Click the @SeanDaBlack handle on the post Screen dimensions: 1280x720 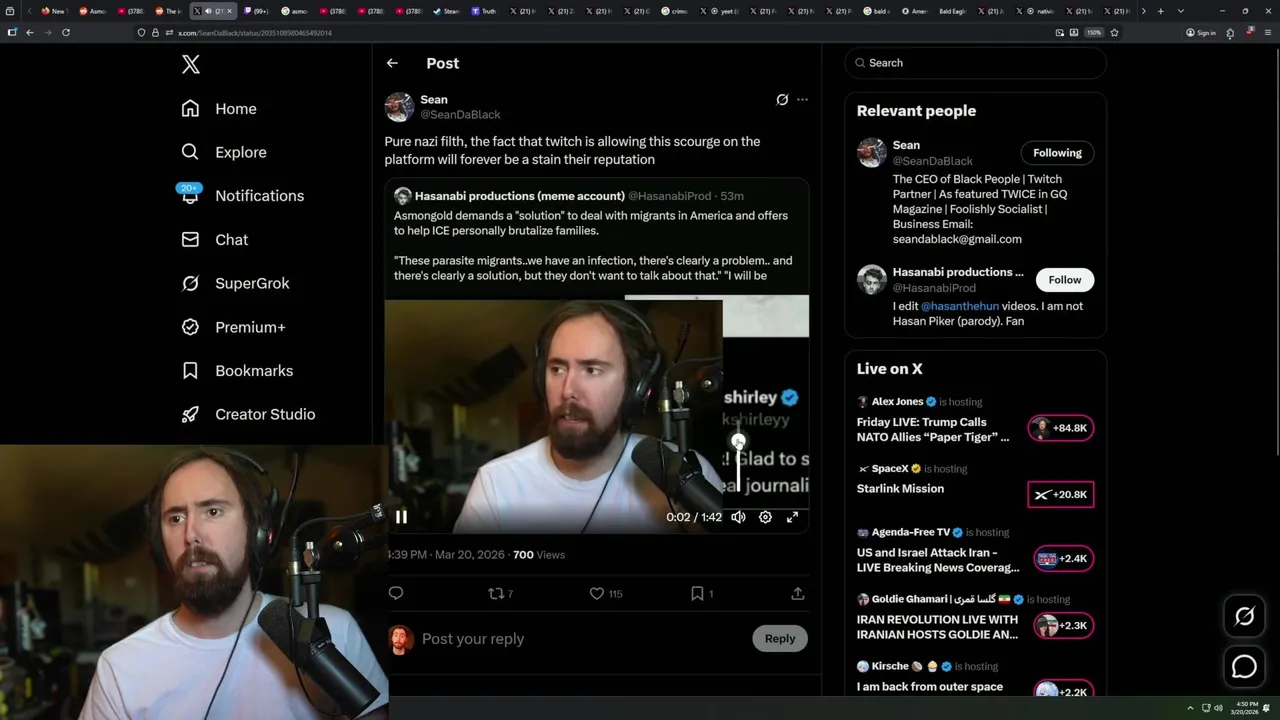[x=460, y=115]
